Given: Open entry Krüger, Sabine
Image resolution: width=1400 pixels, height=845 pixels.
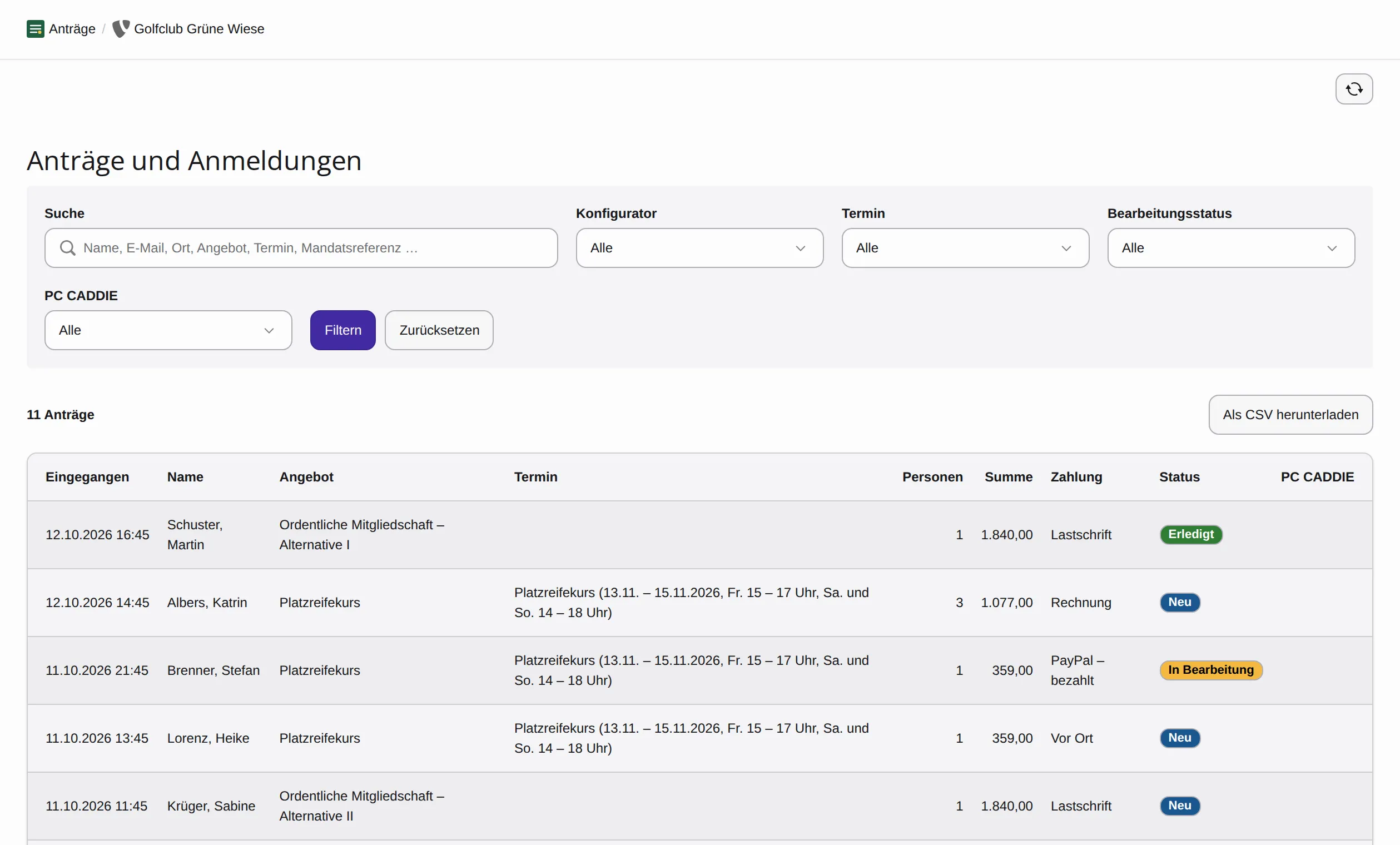Looking at the screenshot, I should pos(211,806).
